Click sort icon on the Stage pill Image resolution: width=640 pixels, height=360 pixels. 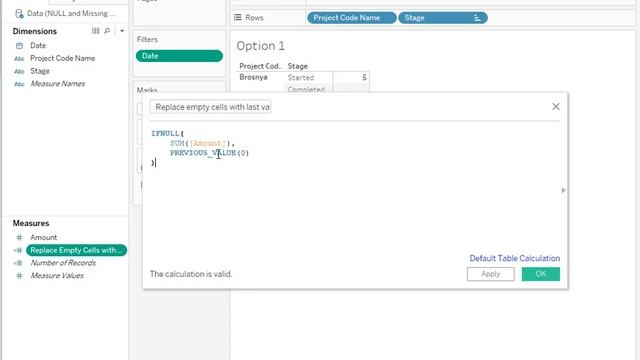point(477,18)
